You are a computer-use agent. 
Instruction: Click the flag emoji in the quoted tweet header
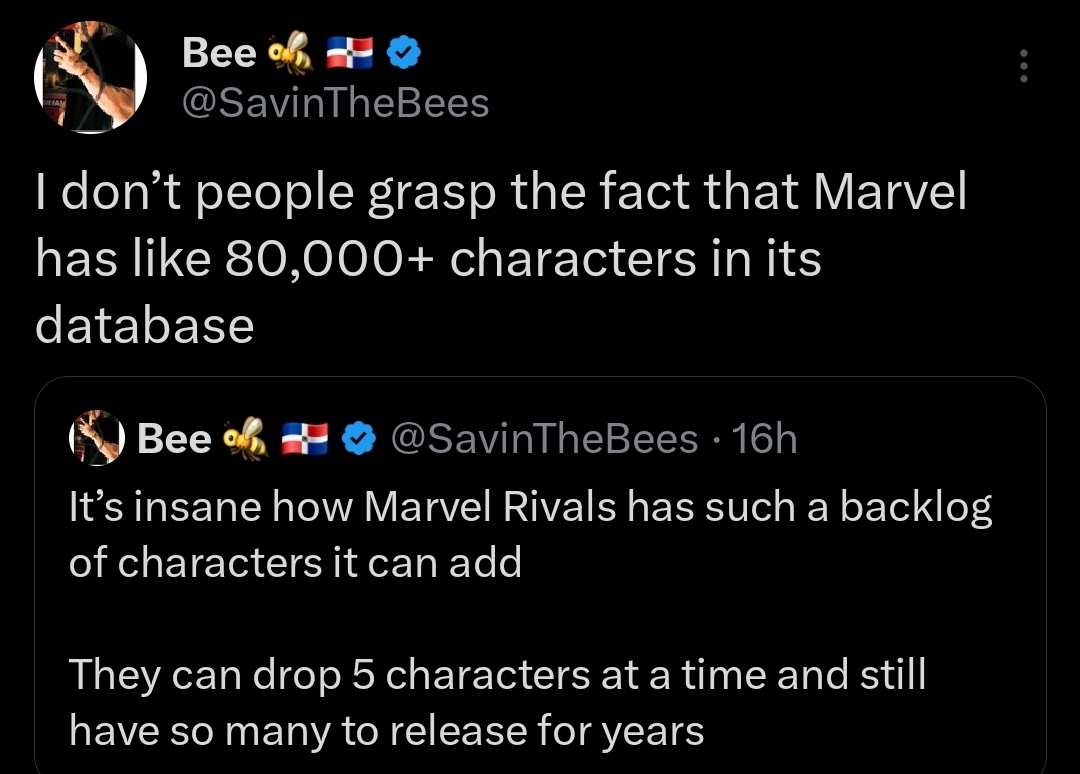coord(305,438)
